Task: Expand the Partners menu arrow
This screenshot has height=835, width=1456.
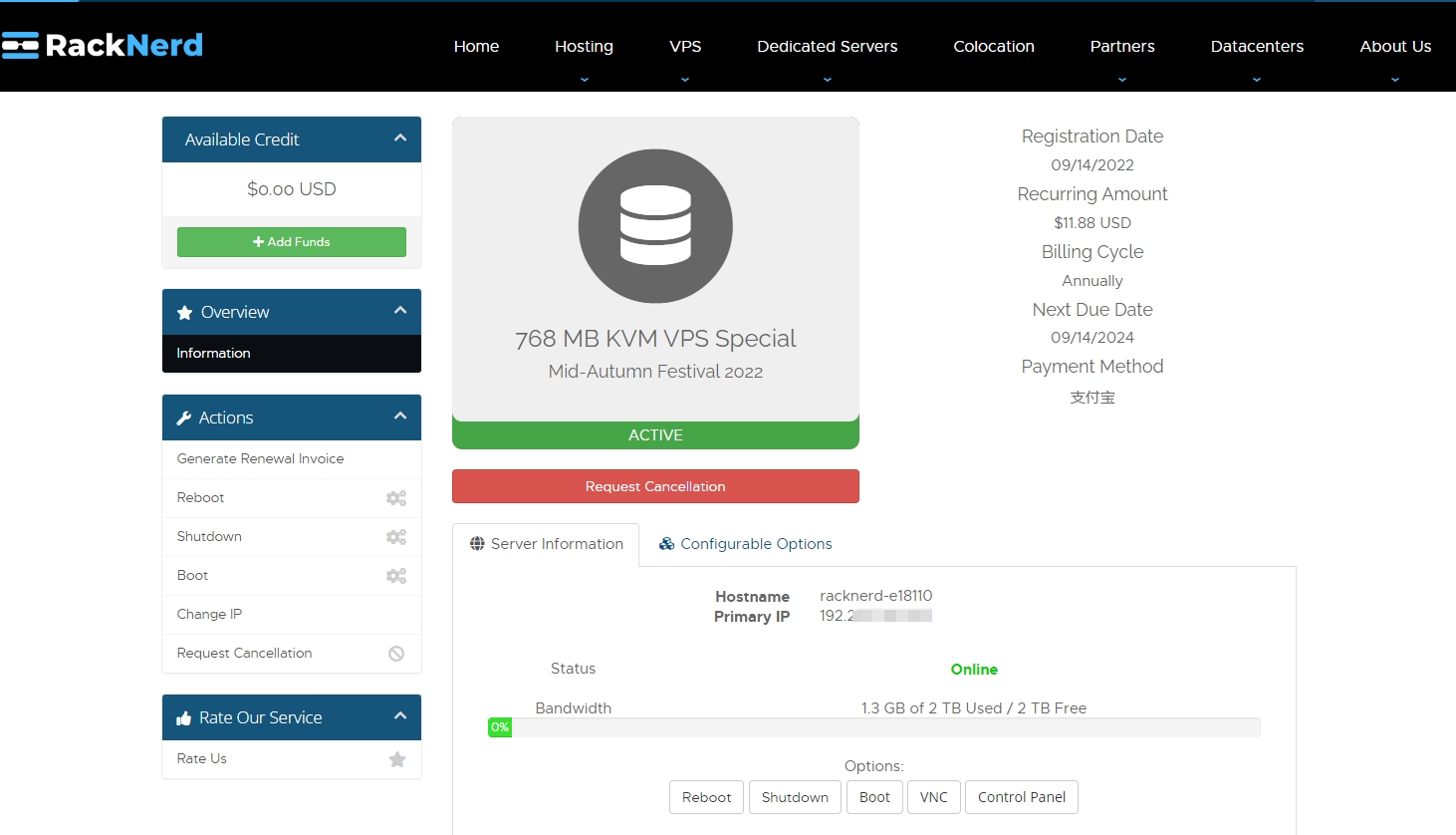Action: [1122, 80]
